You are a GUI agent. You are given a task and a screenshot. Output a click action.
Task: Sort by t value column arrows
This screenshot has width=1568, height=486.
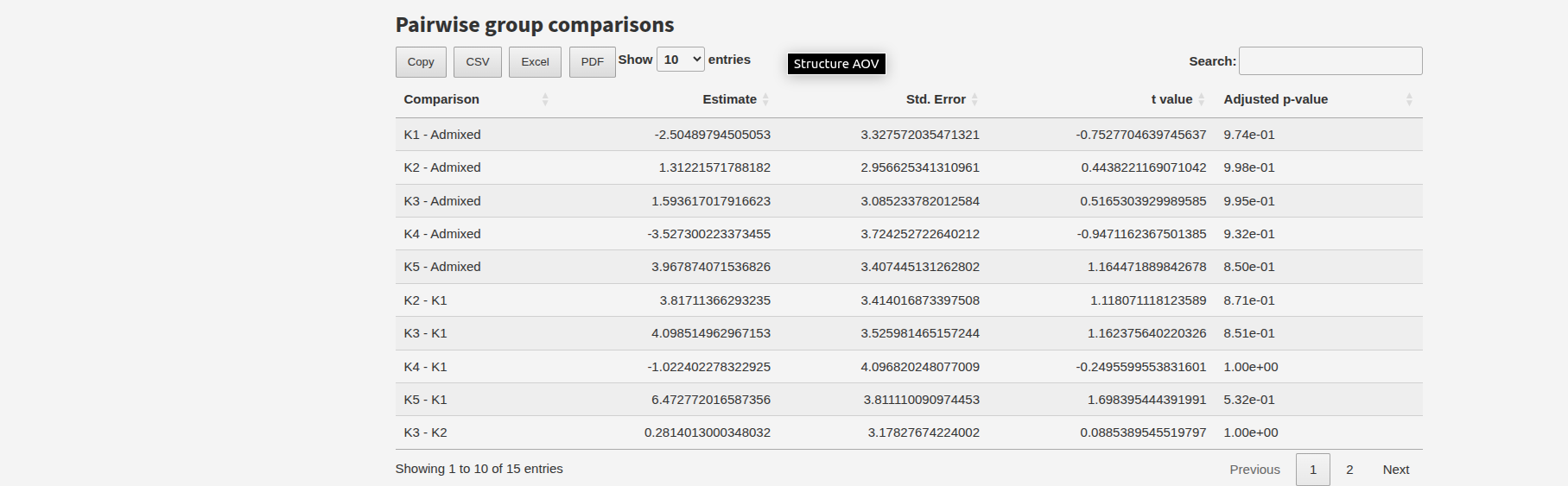(1201, 99)
